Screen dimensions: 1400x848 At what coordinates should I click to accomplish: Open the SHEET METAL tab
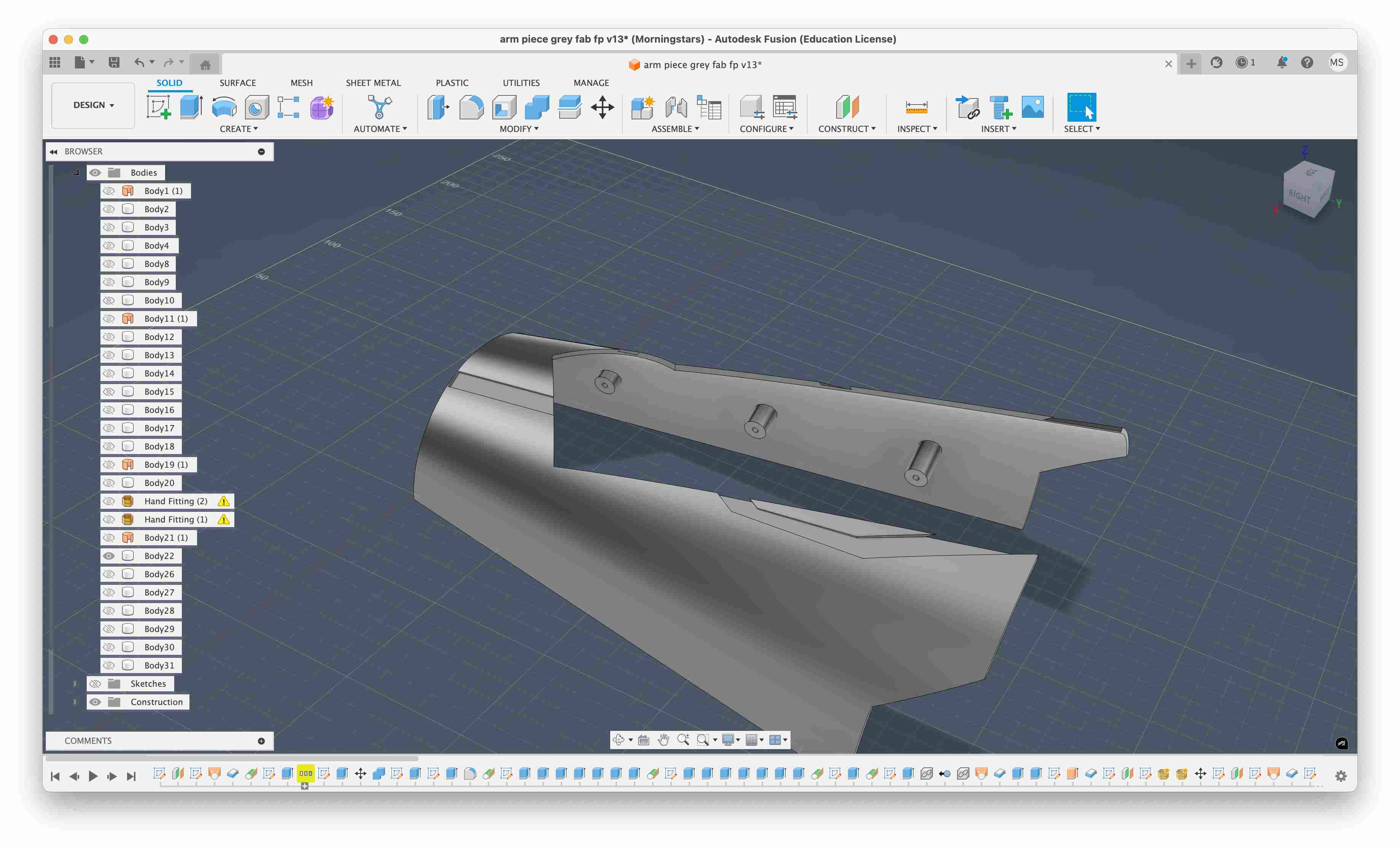(x=373, y=83)
